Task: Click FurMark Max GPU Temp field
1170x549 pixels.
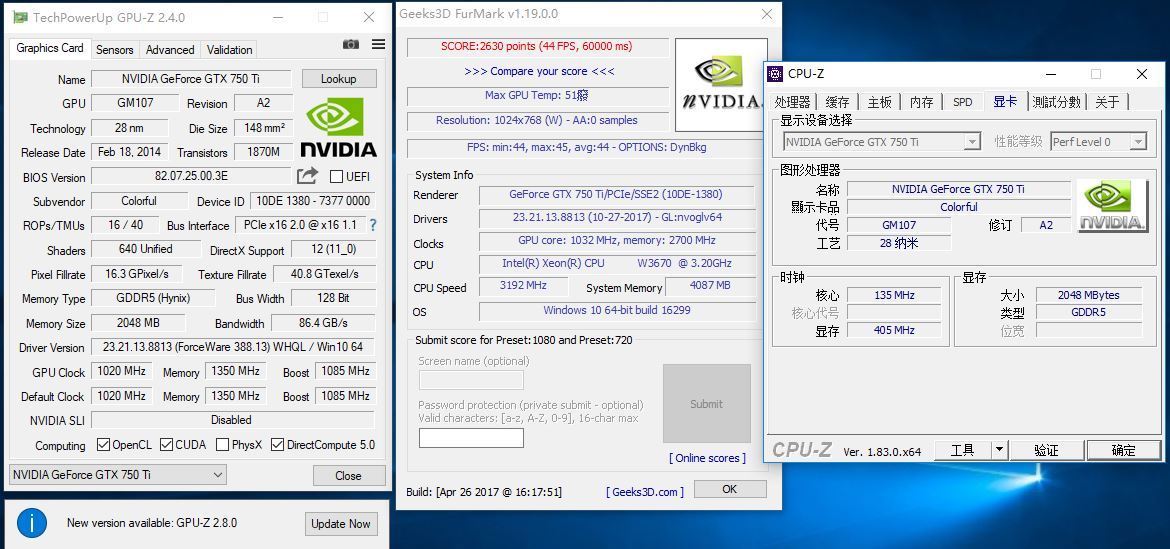Action: (x=537, y=96)
